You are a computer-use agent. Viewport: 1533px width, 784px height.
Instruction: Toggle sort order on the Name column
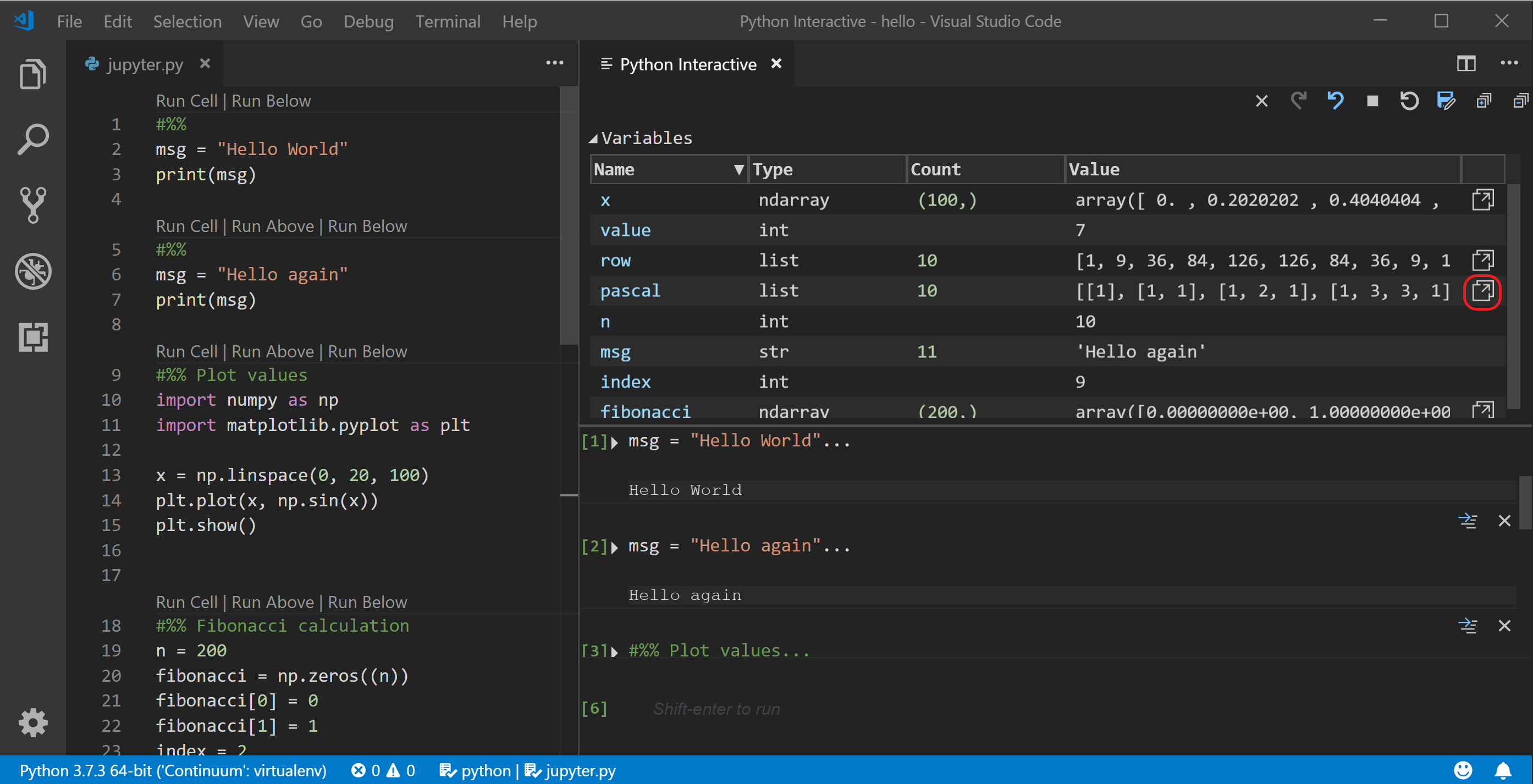click(x=738, y=169)
